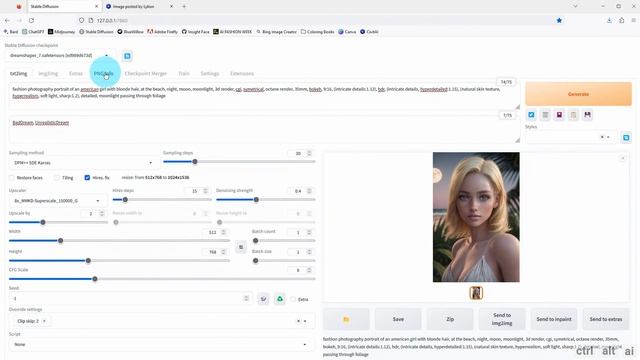Select the generated image thumbnail below preview
This screenshot has height=360, width=640.
click(x=476, y=293)
